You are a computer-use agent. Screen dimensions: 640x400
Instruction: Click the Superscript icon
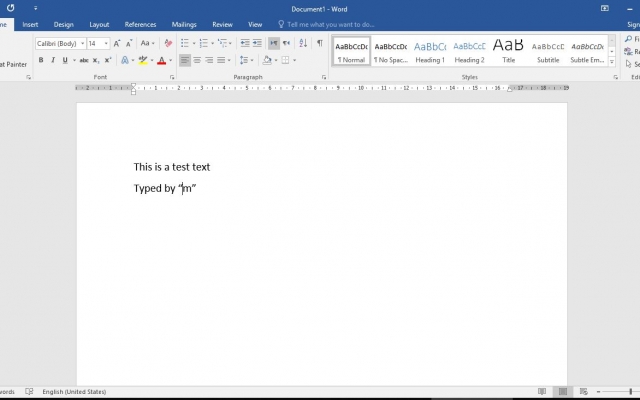(x=108, y=60)
